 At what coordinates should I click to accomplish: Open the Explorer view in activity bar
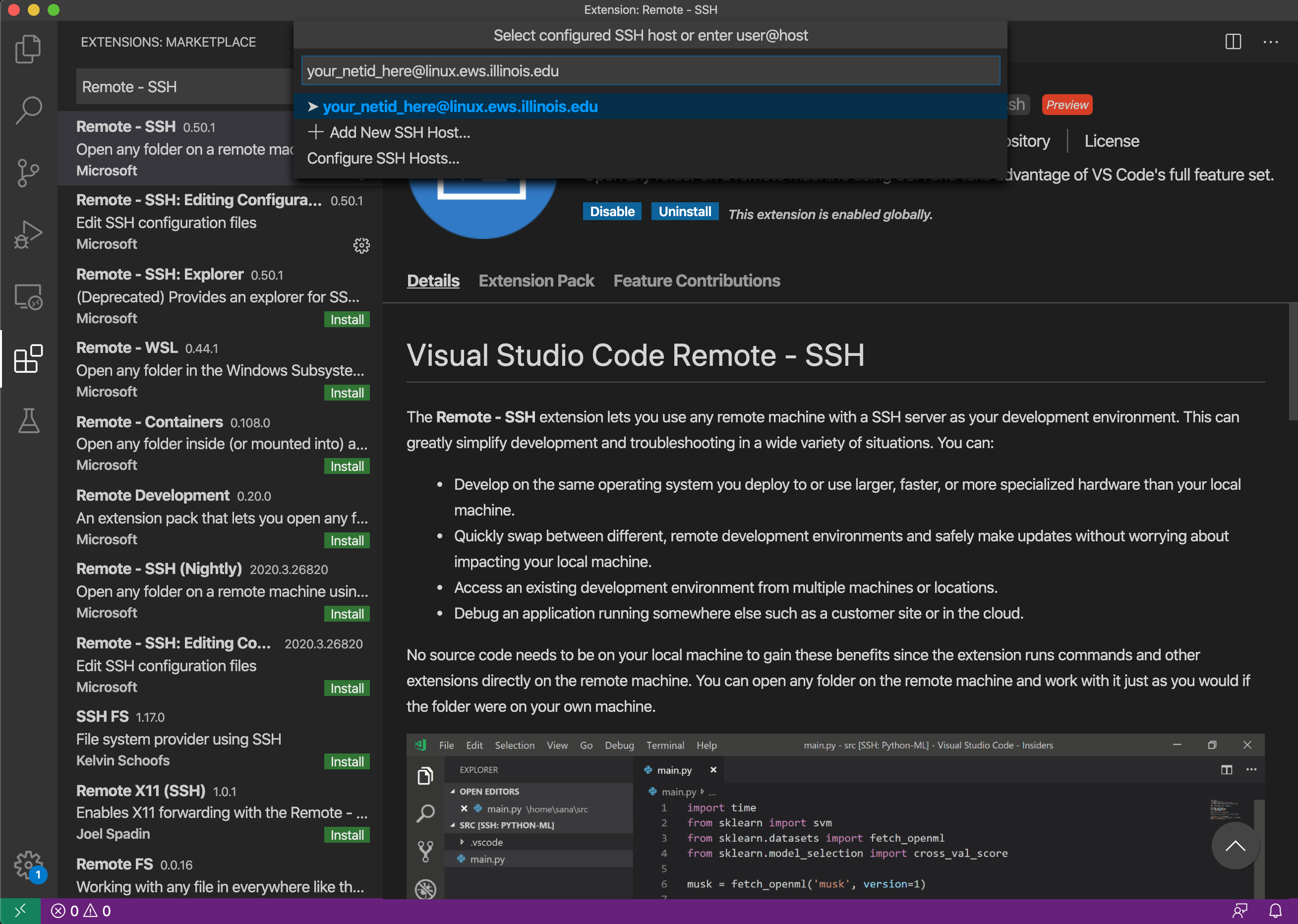tap(28, 49)
